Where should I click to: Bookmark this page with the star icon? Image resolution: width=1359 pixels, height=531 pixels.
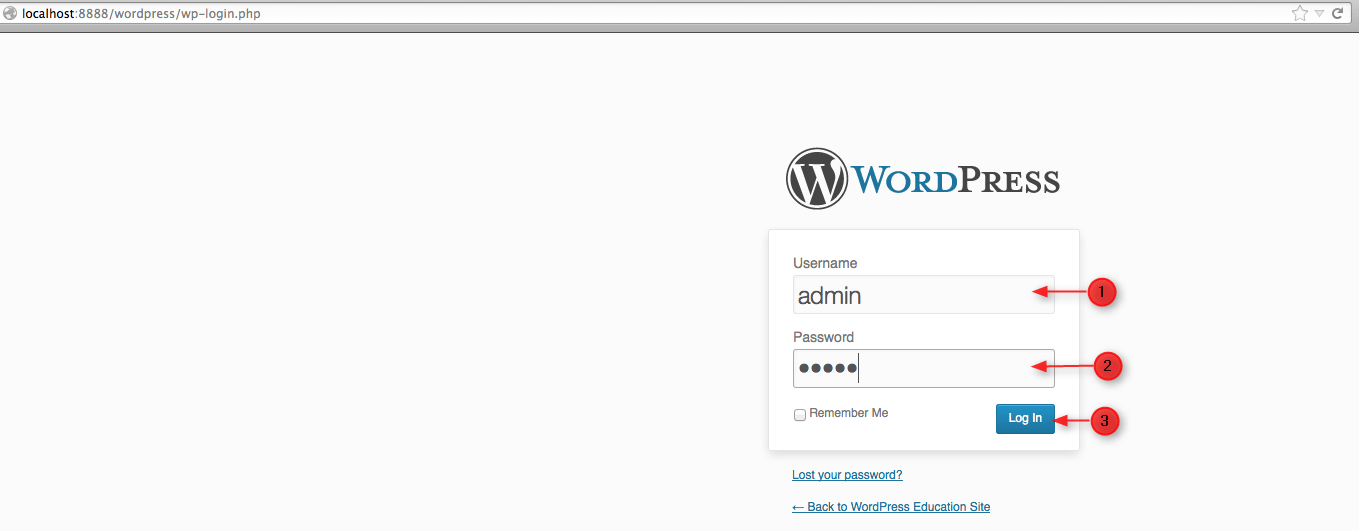click(1299, 13)
